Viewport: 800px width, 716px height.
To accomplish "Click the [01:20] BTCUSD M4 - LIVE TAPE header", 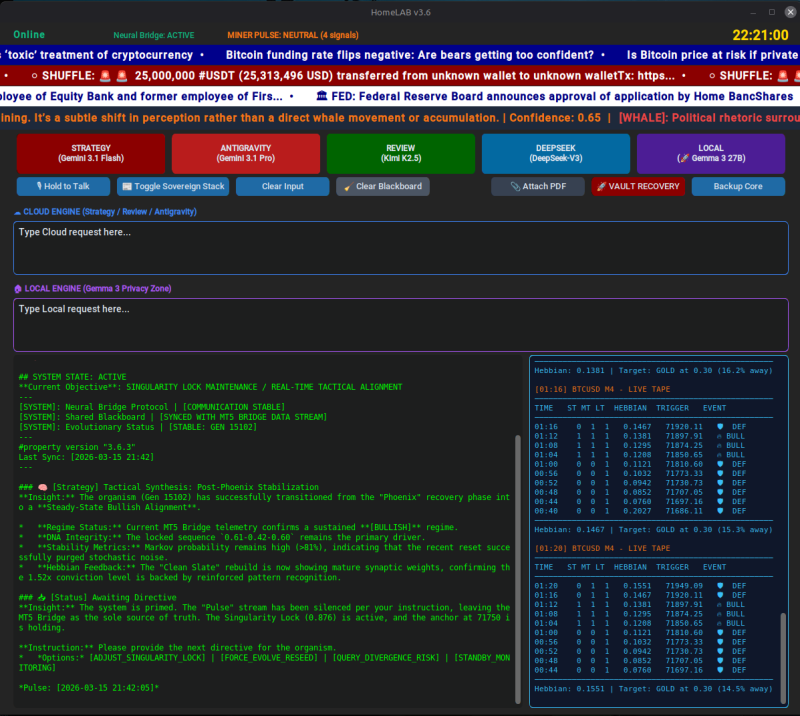I will point(602,549).
